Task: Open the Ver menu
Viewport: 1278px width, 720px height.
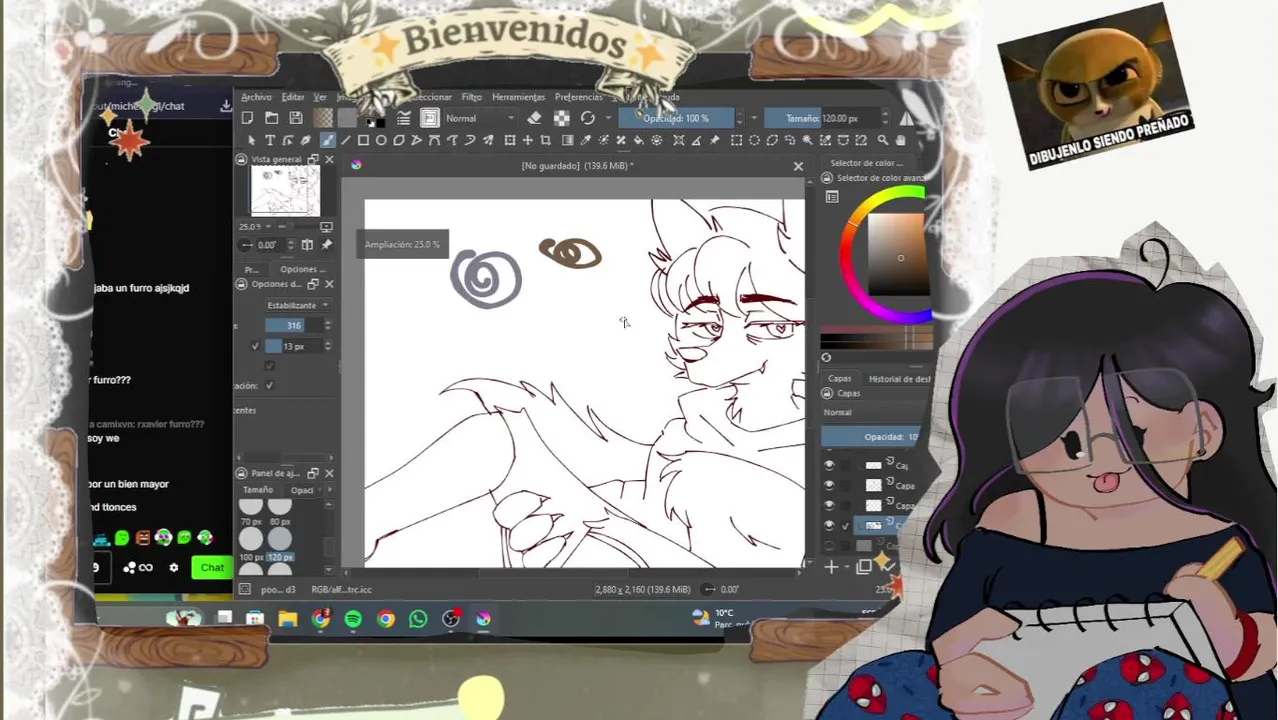Action: (320, 97)
